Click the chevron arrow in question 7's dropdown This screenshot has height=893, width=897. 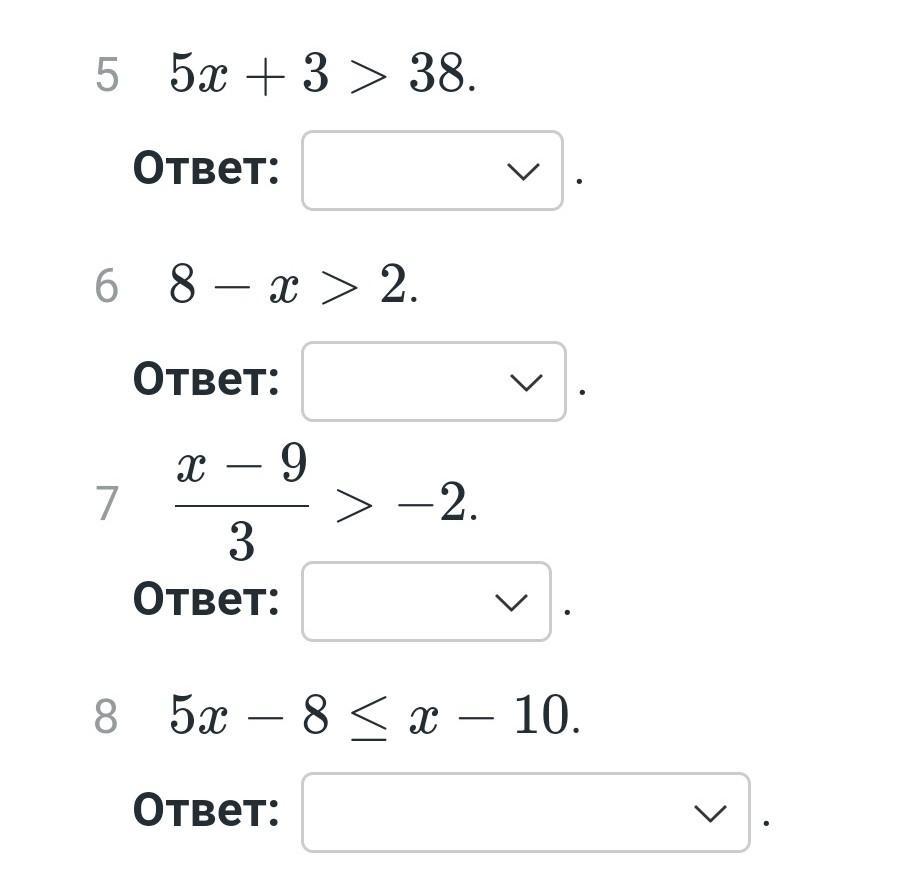[x=511, y=602]
